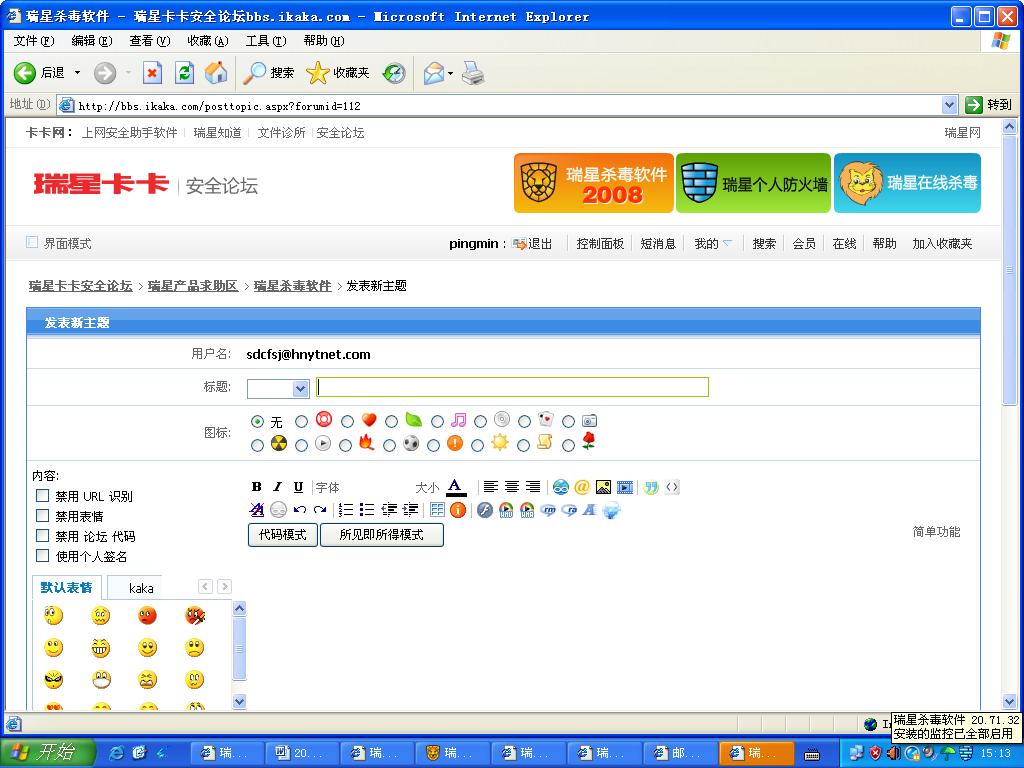Screen dimensions: 1024x768
Task: Open the 后退 back history dropdown arrow
Action: coord(77,72)
